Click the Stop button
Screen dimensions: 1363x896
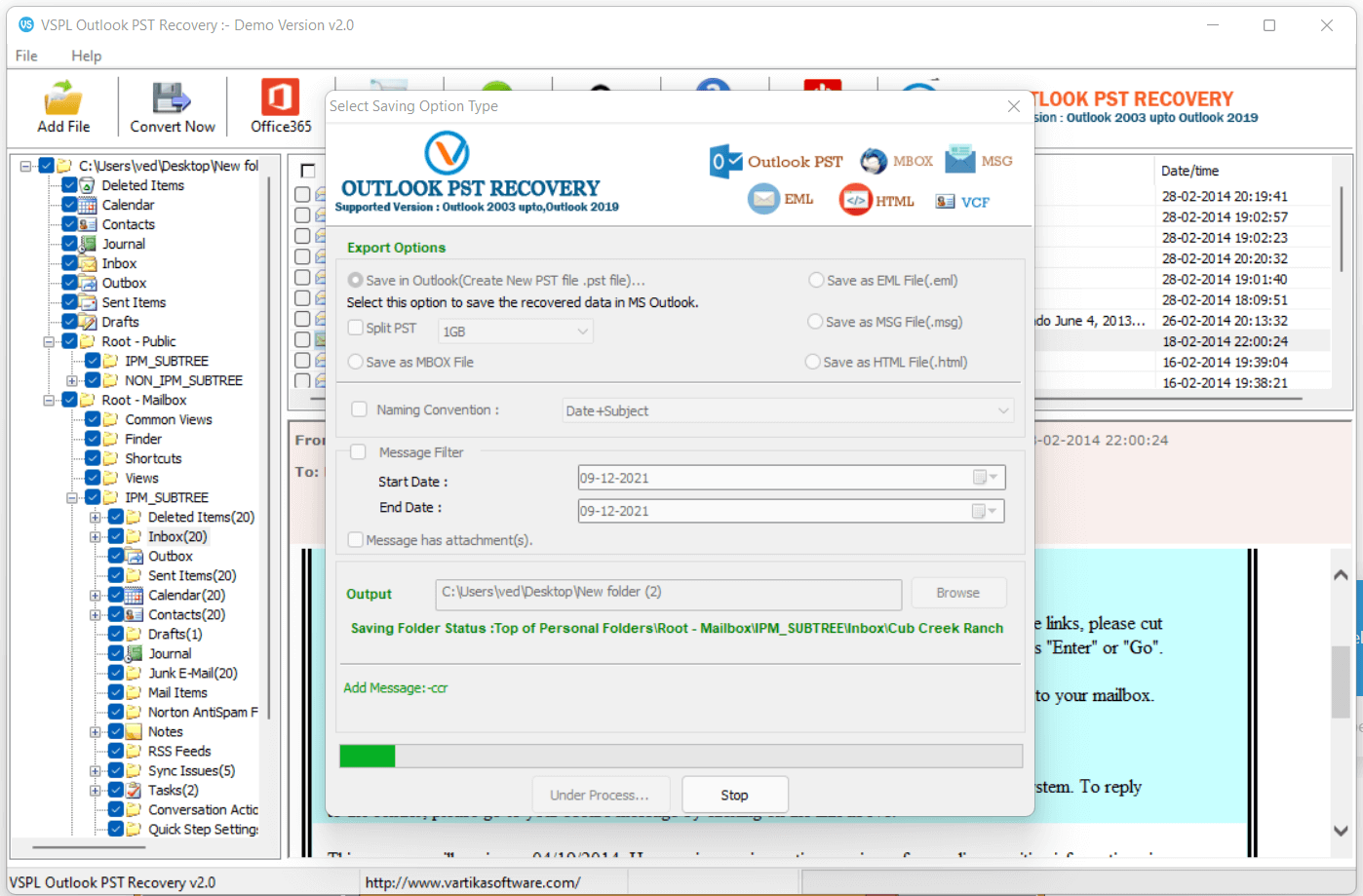[735, 796]
